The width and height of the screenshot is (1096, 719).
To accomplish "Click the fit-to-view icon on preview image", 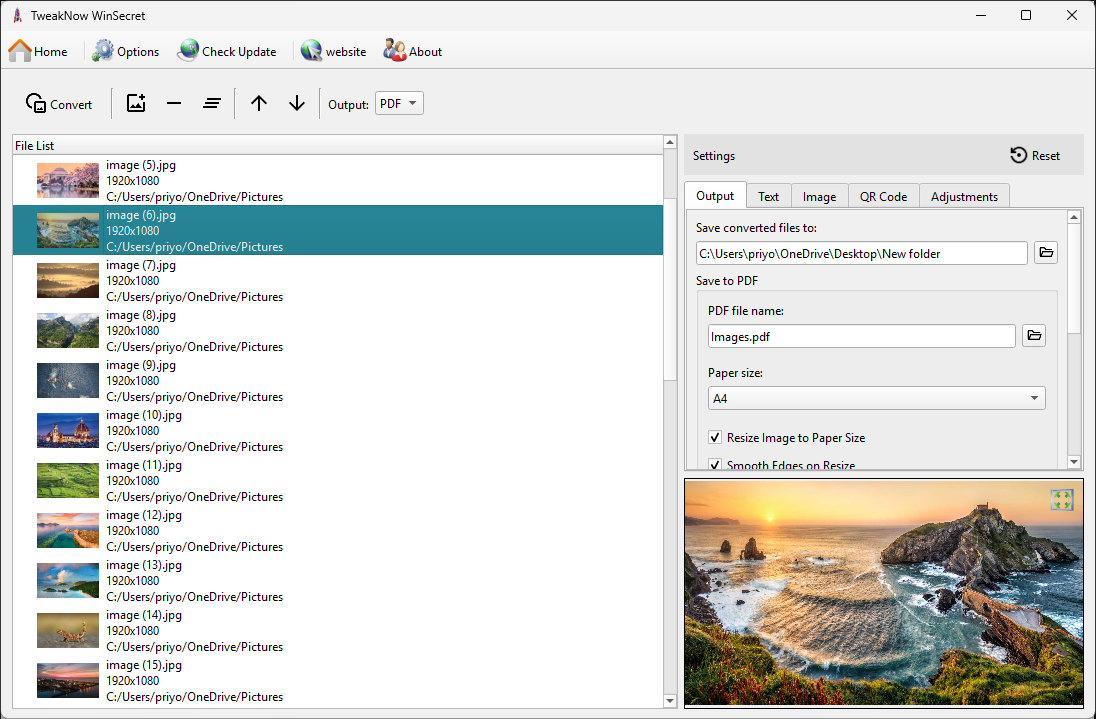I will (x=1062, y=499).
